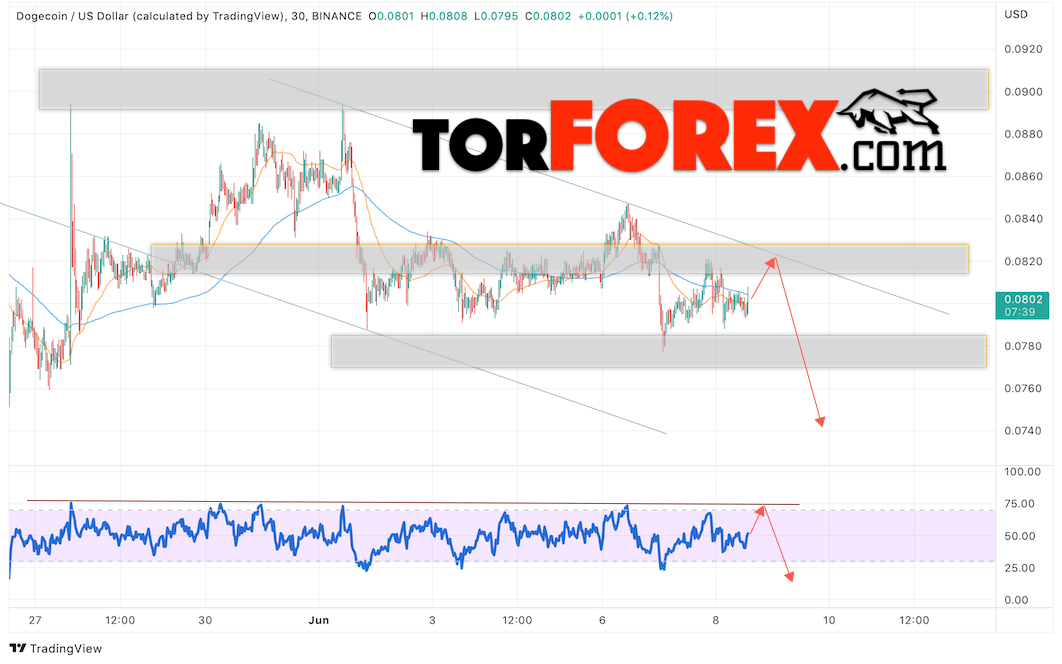Screen dimensions: 1062x664
Task: Click the 0.0900 price axis label
Action: click(x=1023, y=92)
